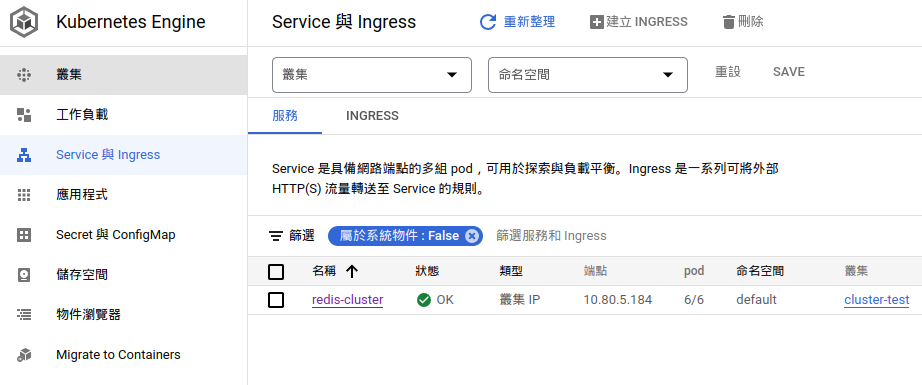922x385 pixels.
Task: Click the Kubernetes Engine hexagon logo
Action: [x=24, y=22]
